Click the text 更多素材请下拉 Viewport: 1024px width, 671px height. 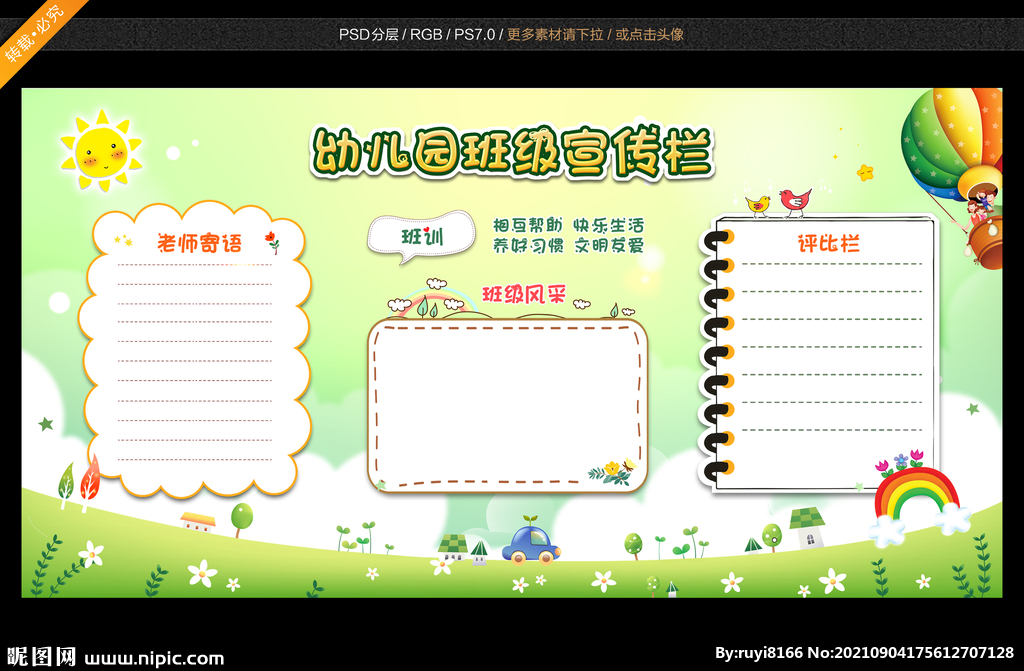tap(555, 34)
